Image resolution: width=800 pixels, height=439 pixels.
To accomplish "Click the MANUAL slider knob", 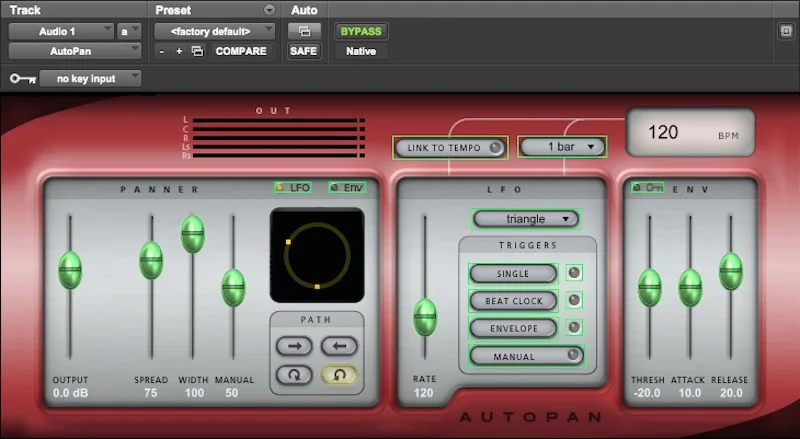I will click(233, 288).
